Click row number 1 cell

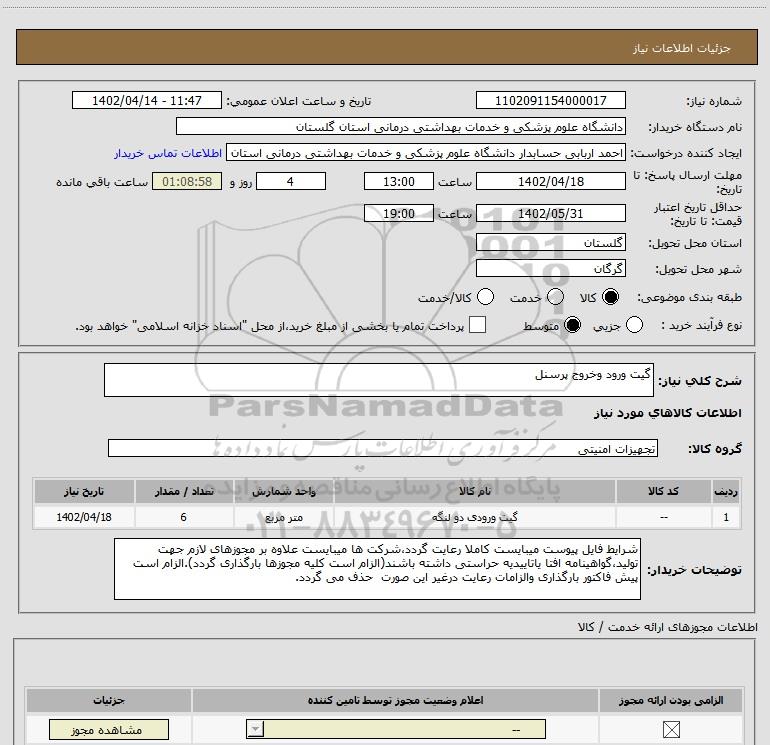726,517
